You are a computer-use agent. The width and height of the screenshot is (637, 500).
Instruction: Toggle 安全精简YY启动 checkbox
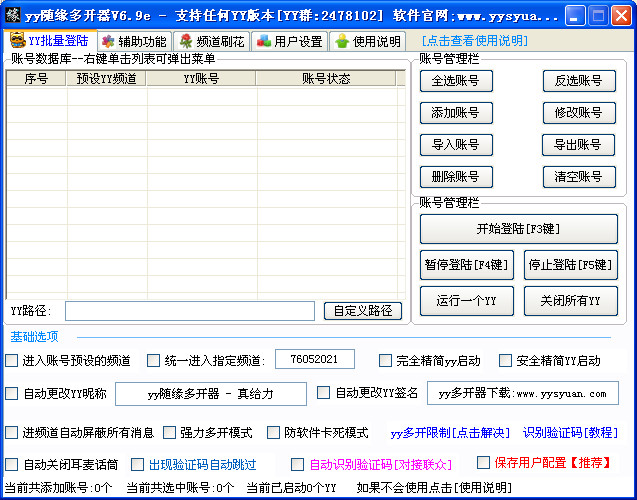(x=505, y=361)
